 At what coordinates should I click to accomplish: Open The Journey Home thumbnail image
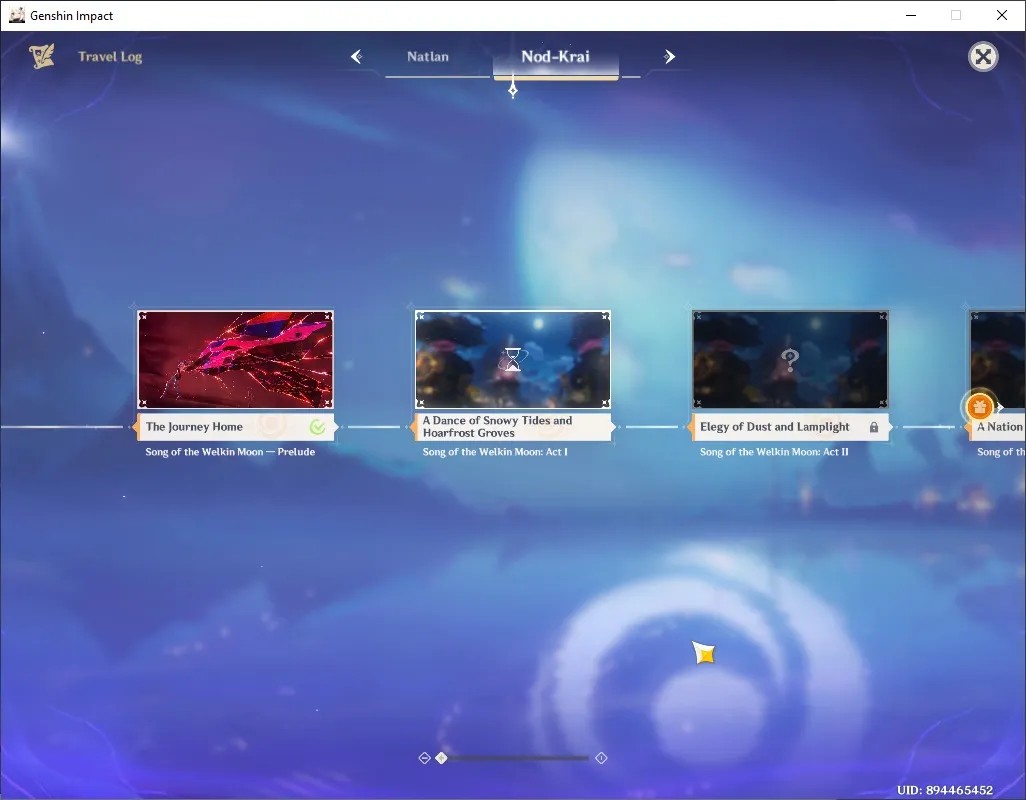coord(236,359)
